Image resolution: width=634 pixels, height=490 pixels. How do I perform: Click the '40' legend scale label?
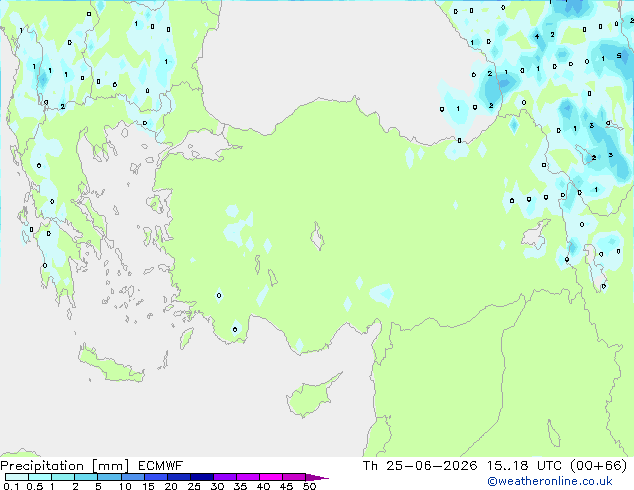(x=263, y=486)
